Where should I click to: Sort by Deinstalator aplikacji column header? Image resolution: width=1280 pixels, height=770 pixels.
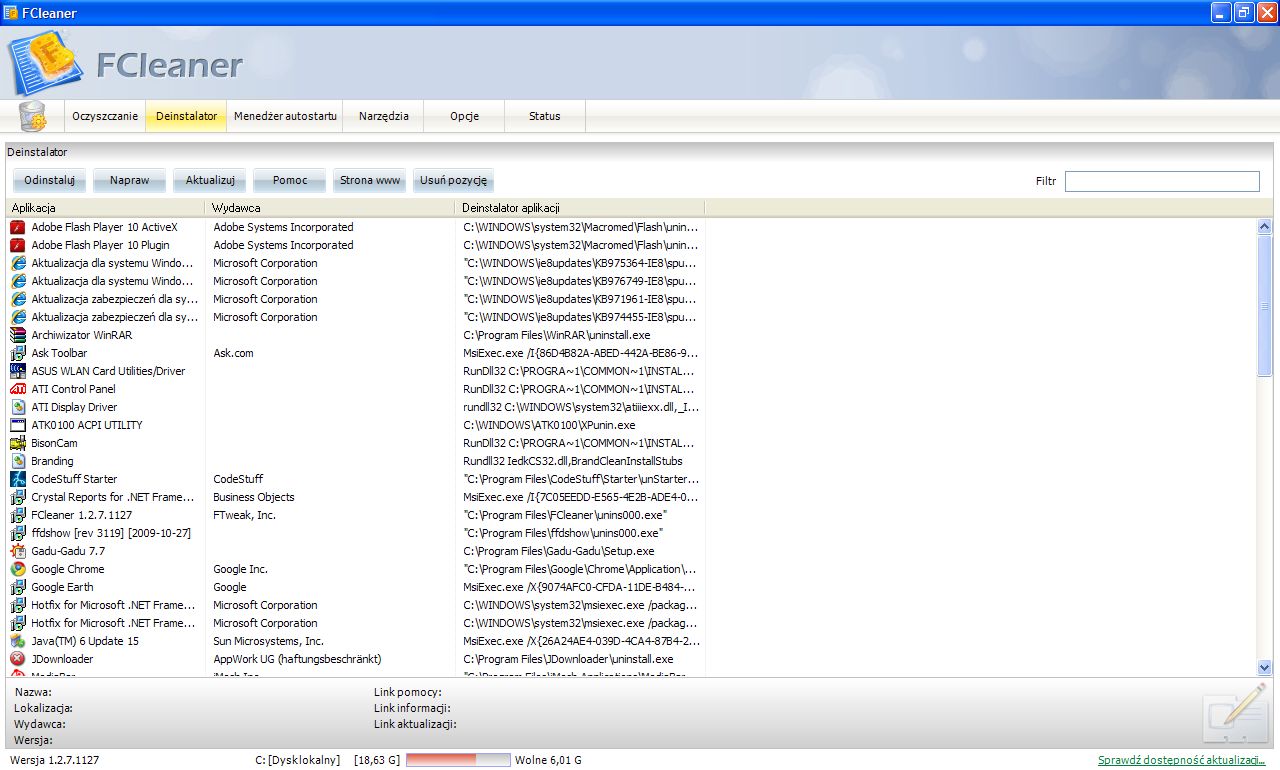(x=580, y=208)
